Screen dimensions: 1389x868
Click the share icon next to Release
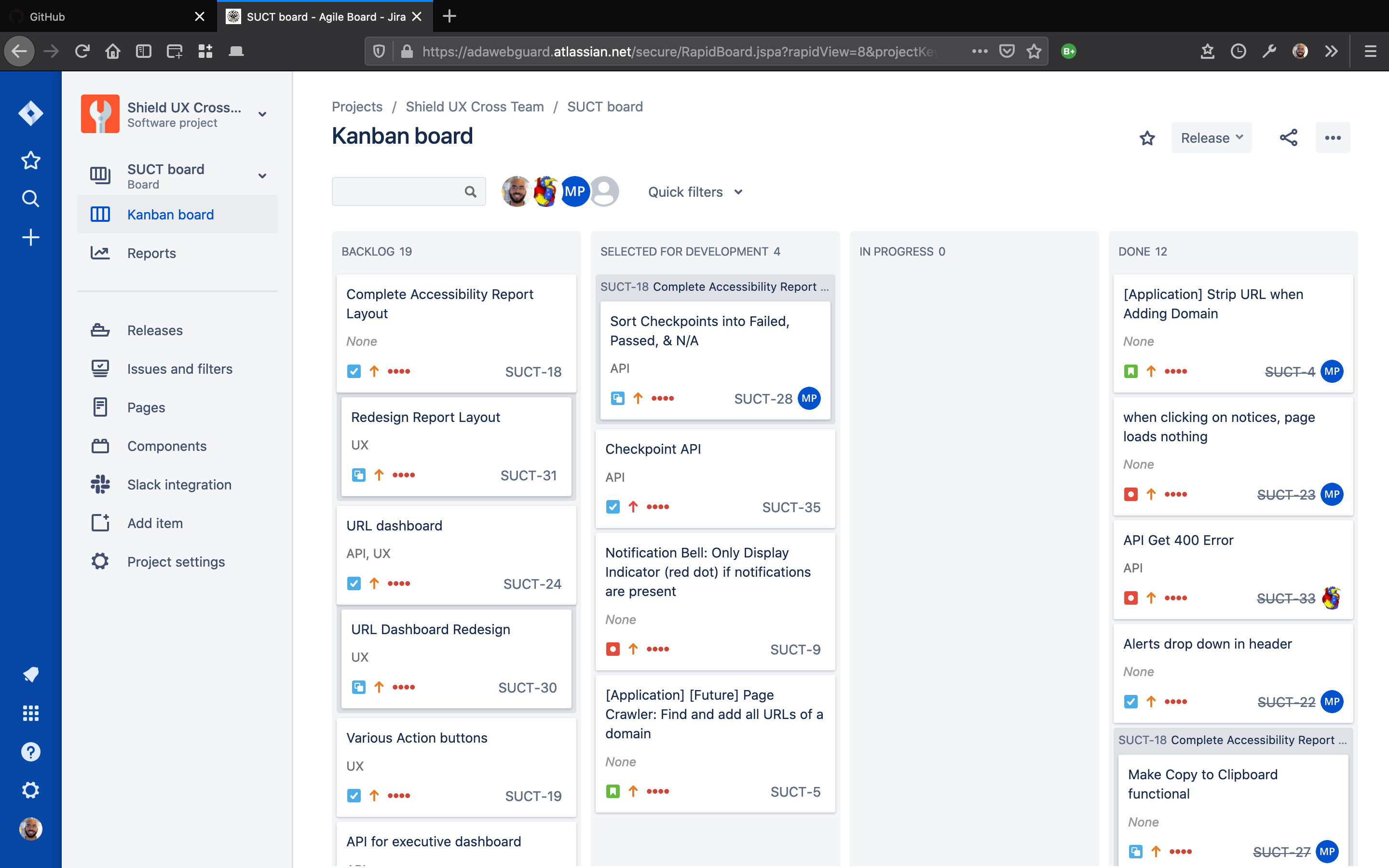pos(1288,138)
